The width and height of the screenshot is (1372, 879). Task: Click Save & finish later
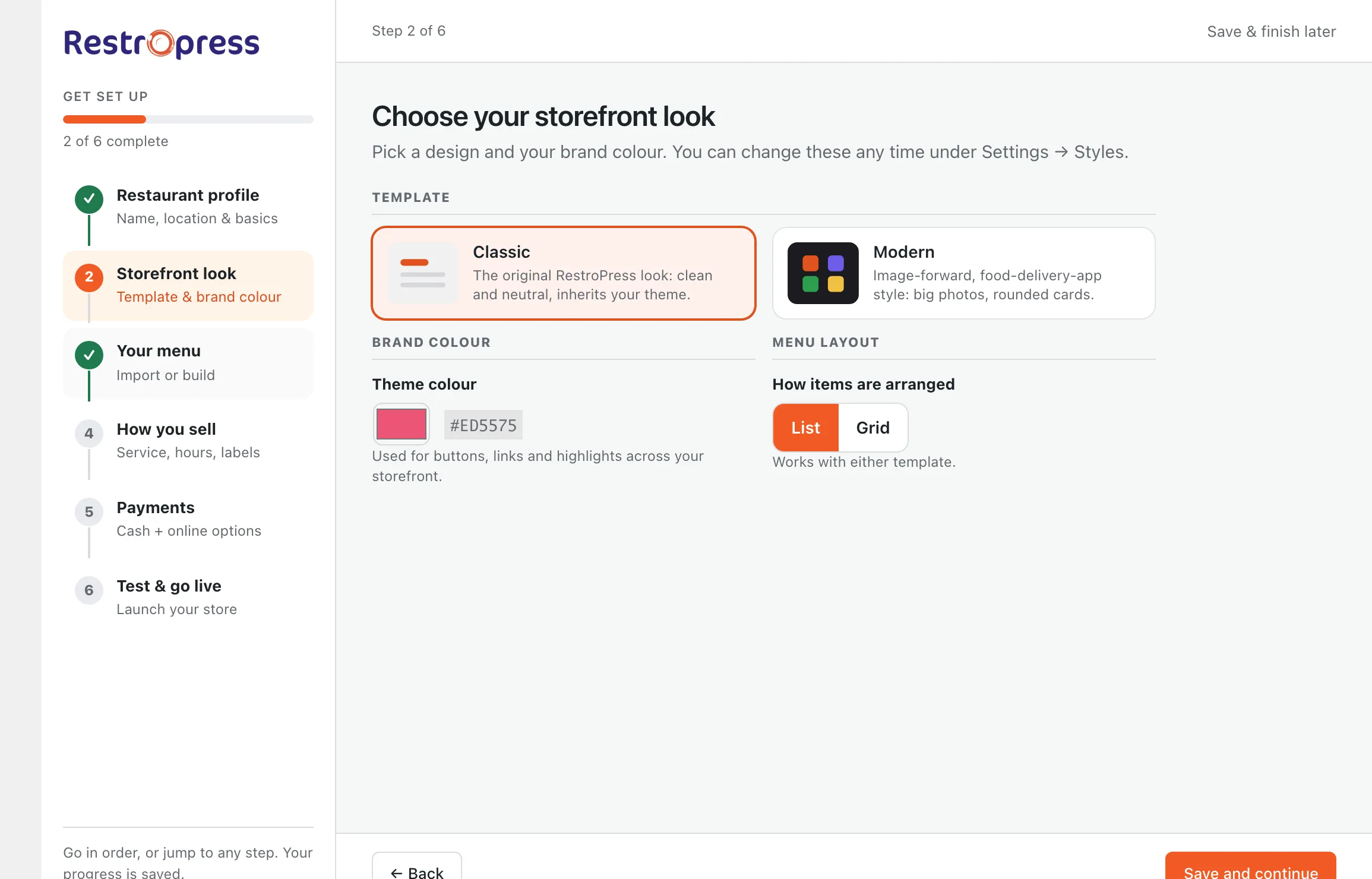click(1272, 31)
